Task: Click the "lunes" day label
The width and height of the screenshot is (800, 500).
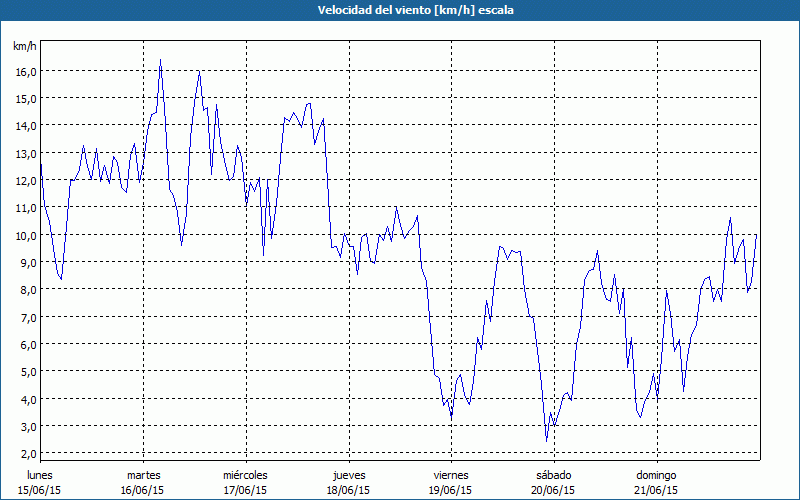Action: [40, 475]
